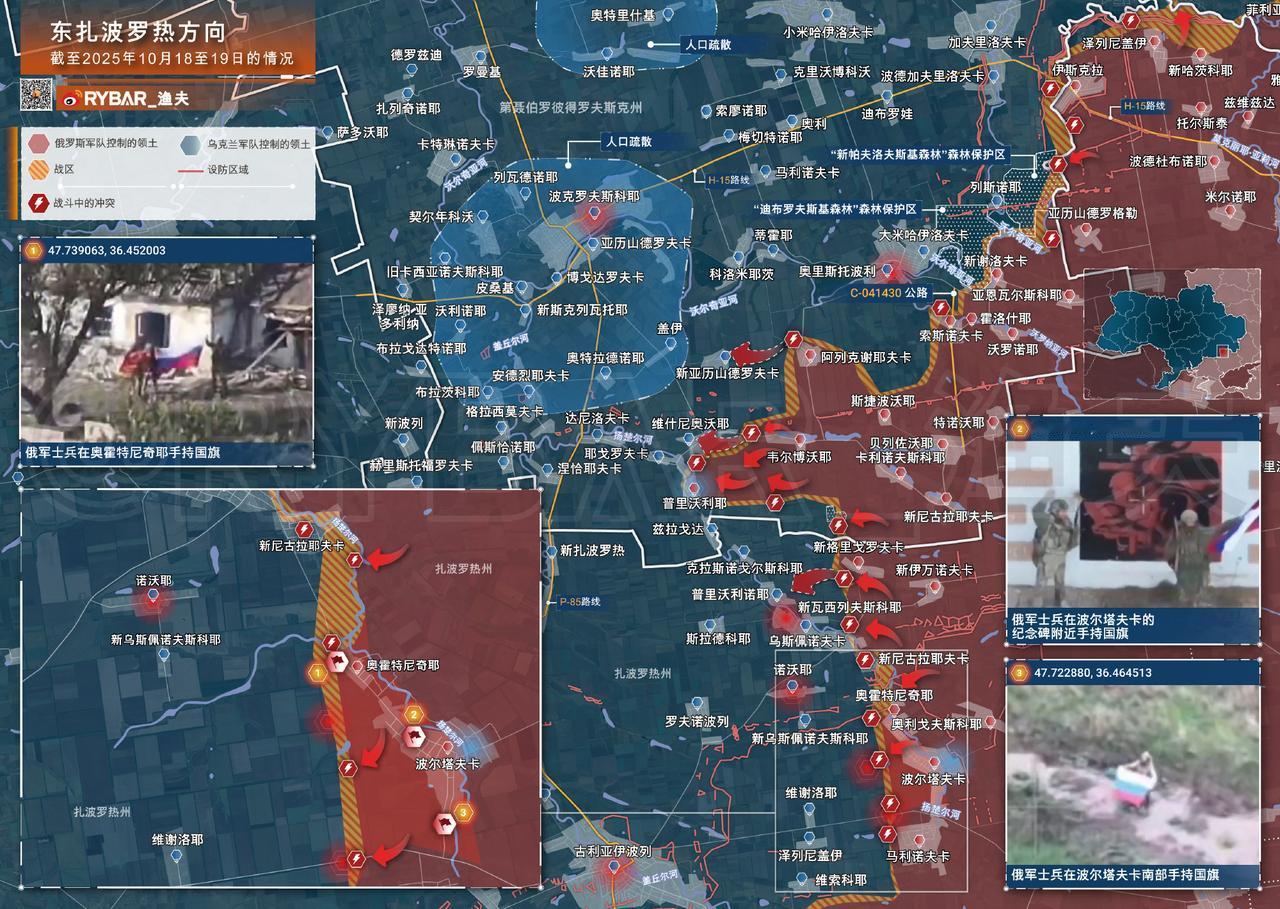Click the 新斯克列瓦托耶 town label
Screen dimensions: 1280x909
pos(582,309)
